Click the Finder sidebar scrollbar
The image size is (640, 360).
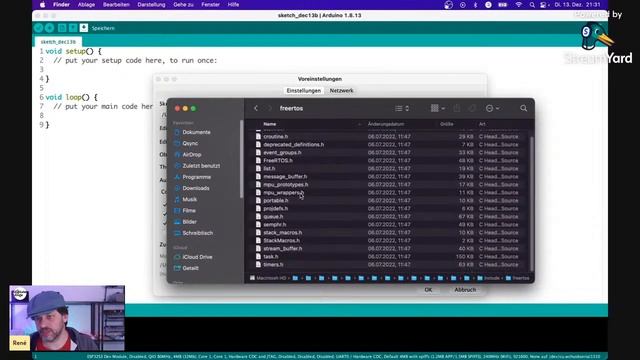pyautogui.click(x=242, y=159)
